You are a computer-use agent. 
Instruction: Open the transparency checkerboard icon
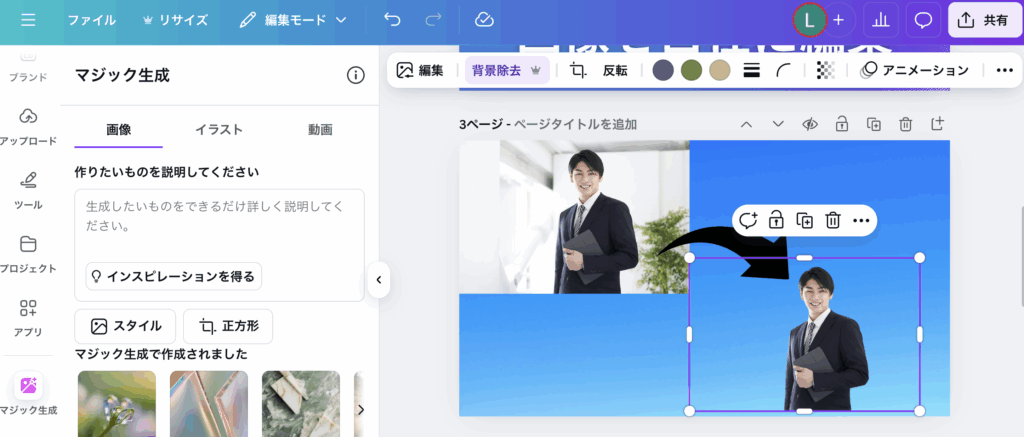point(825,71)
